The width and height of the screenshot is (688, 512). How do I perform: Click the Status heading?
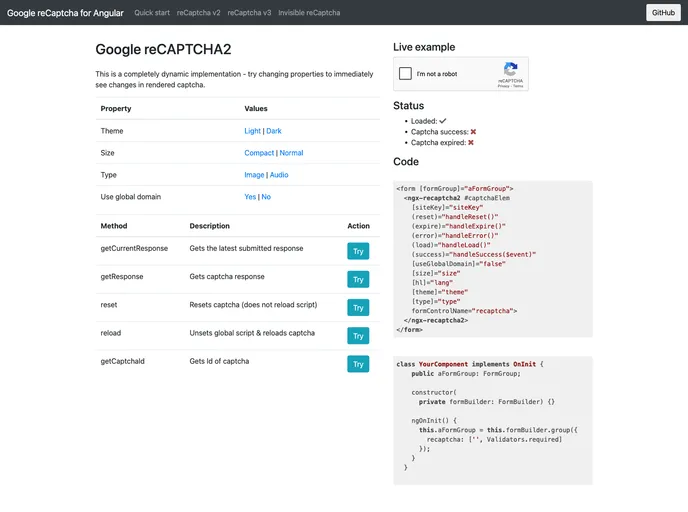point(408,106)
